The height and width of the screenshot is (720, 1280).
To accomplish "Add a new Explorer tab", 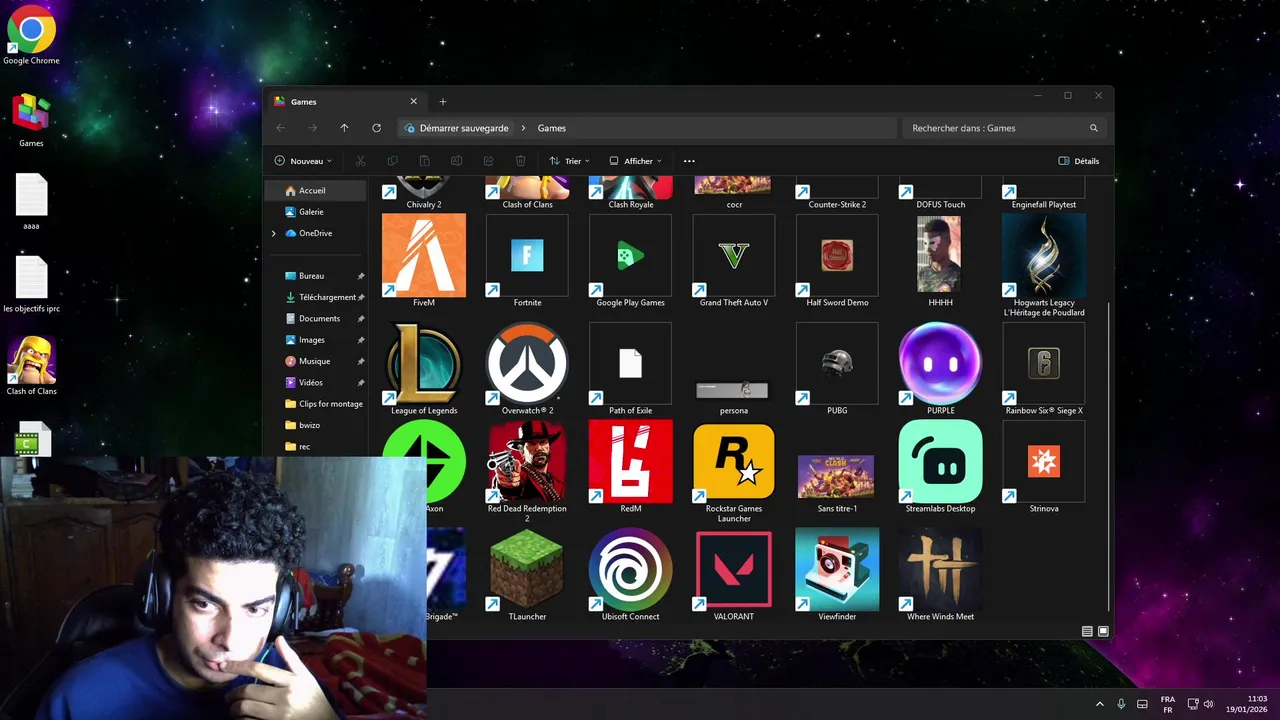I will pyautogui.click(x=443, y=101).
